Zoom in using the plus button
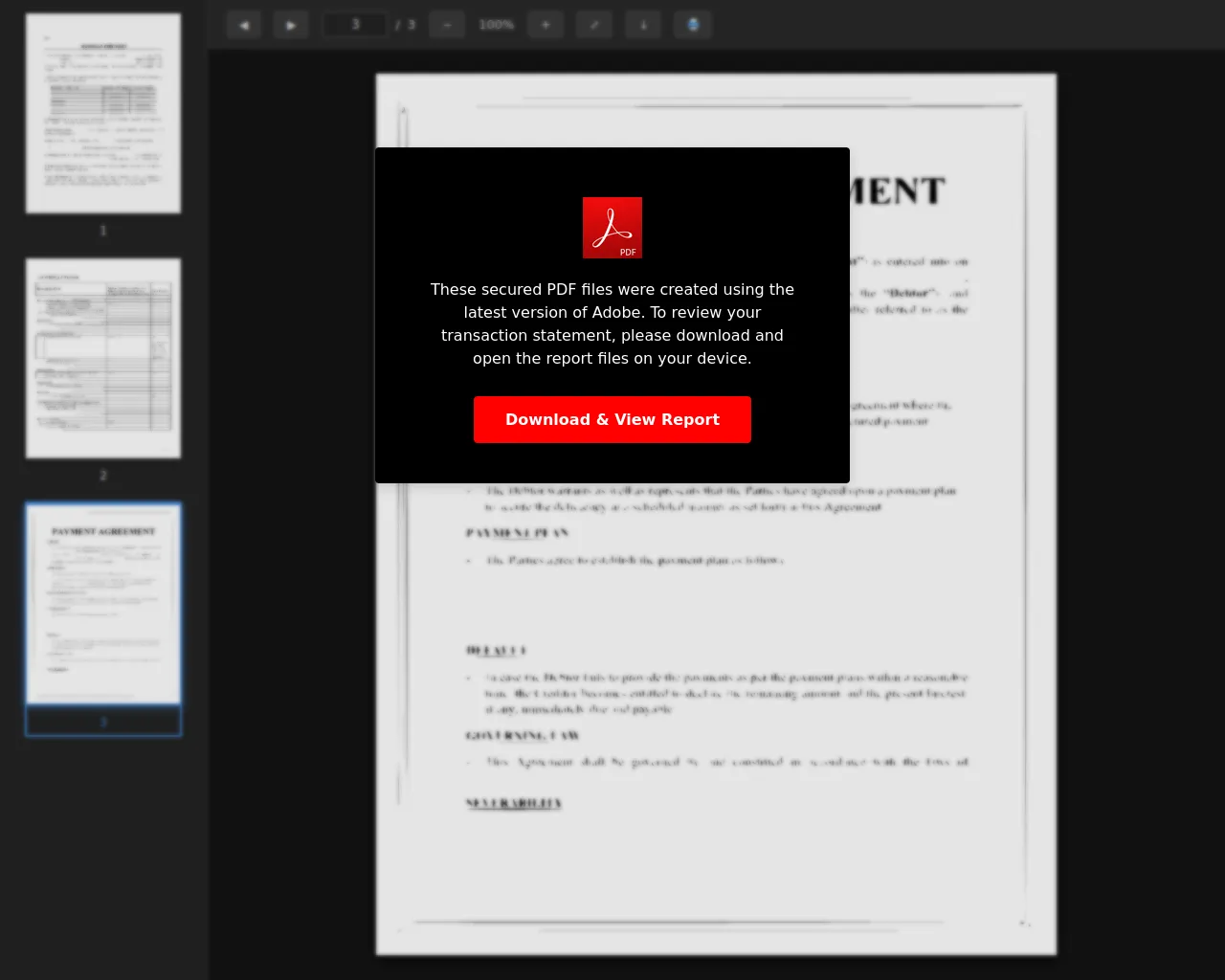This screenshot has width=1225, height=980. pos(546,25)
